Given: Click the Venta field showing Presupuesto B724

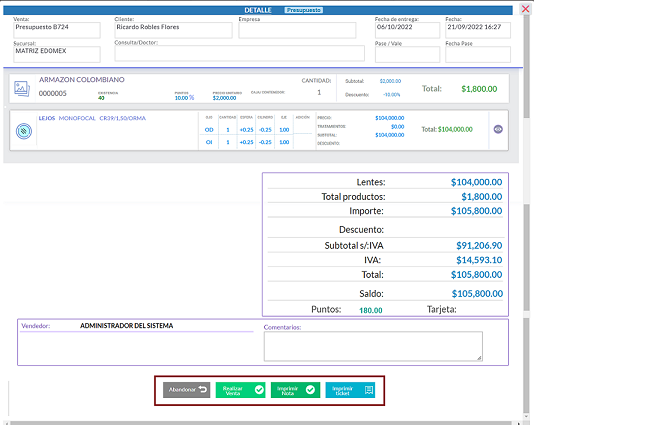Looking at the screenshot, I should (57, 30).
